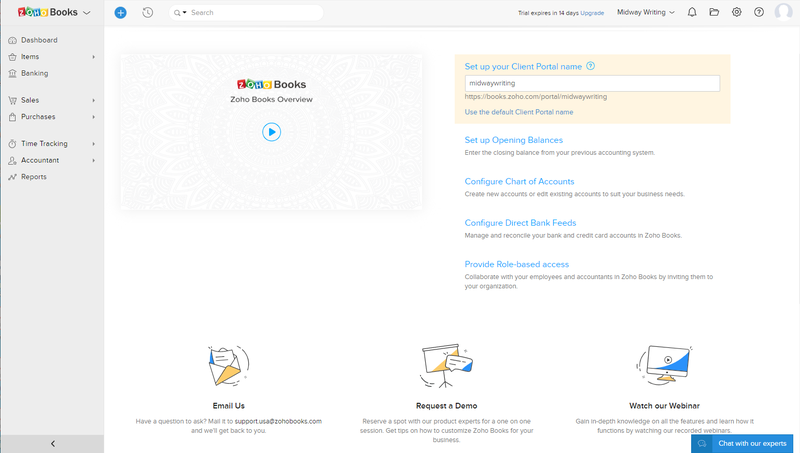Click the blue quick create plus icon
The width and height of the screenshot is (800, 453).
[x=120, y=13]
